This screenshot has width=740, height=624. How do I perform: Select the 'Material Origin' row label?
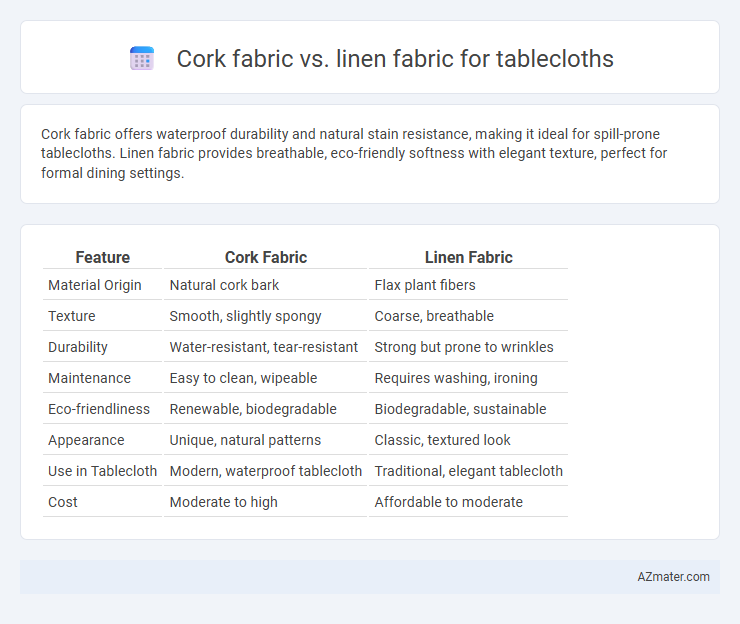pos(95,285)
